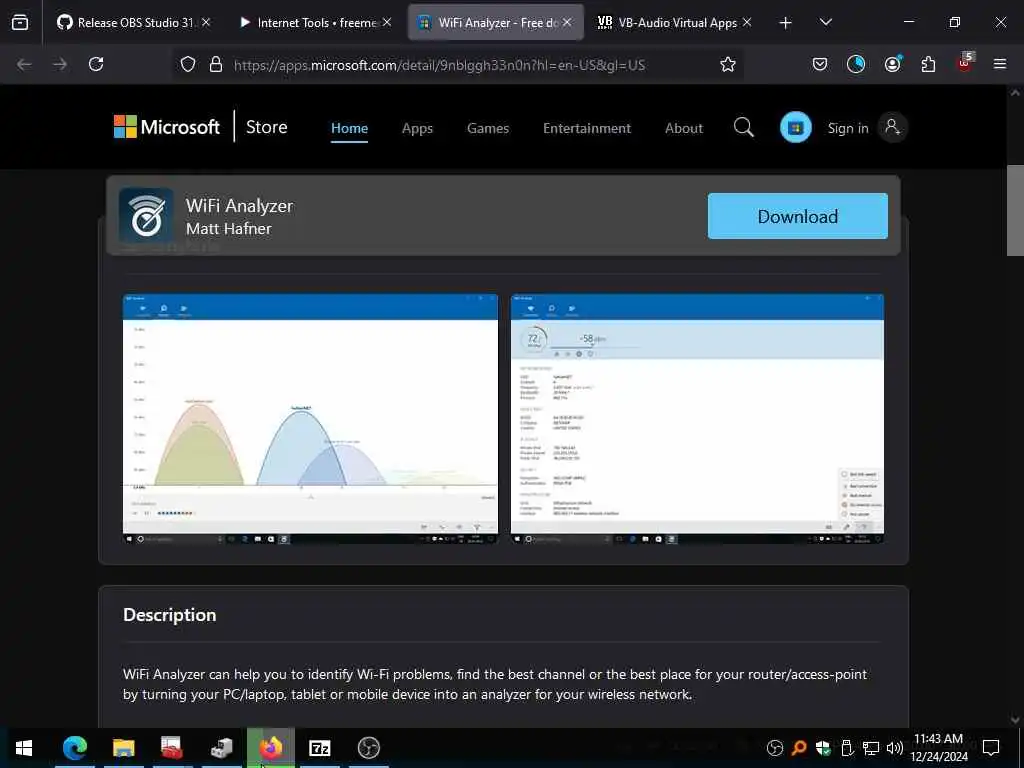The width and height of the screenshot is (1024, 768).
Task: Open Firefox View icon in tab bar
Action: (x=20, y=22)
